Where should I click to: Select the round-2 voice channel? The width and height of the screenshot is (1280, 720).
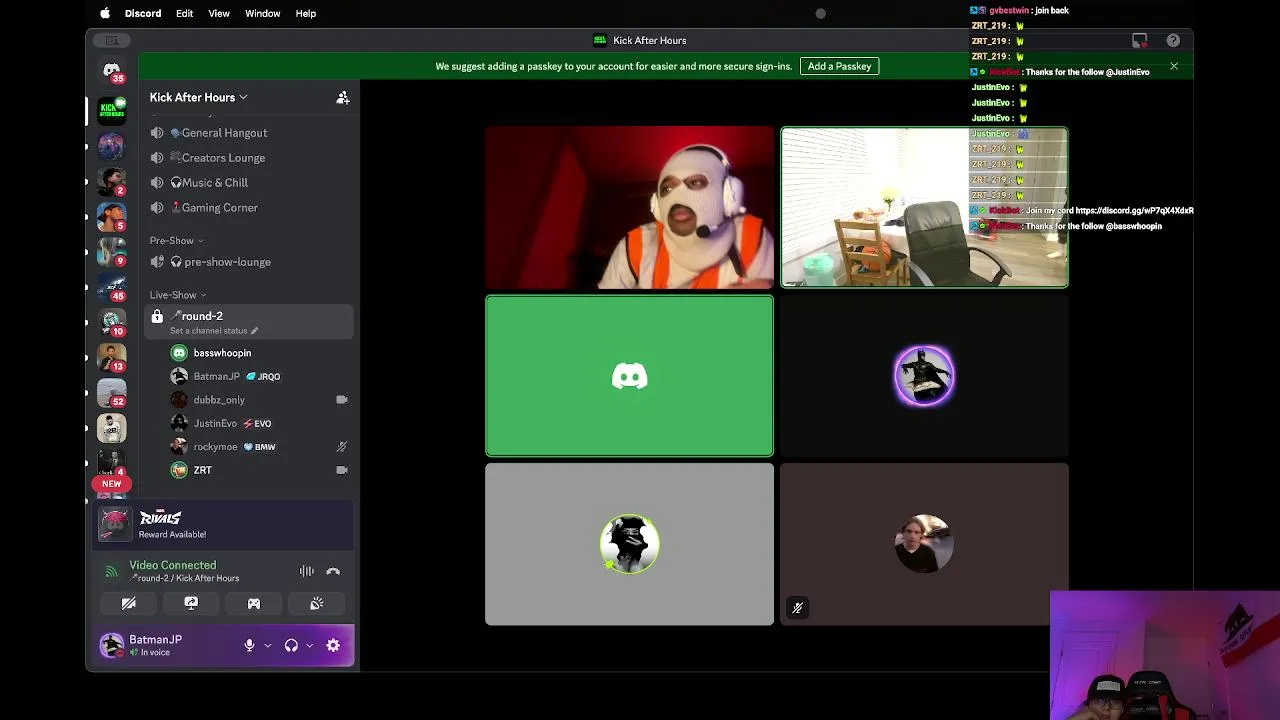250,322
